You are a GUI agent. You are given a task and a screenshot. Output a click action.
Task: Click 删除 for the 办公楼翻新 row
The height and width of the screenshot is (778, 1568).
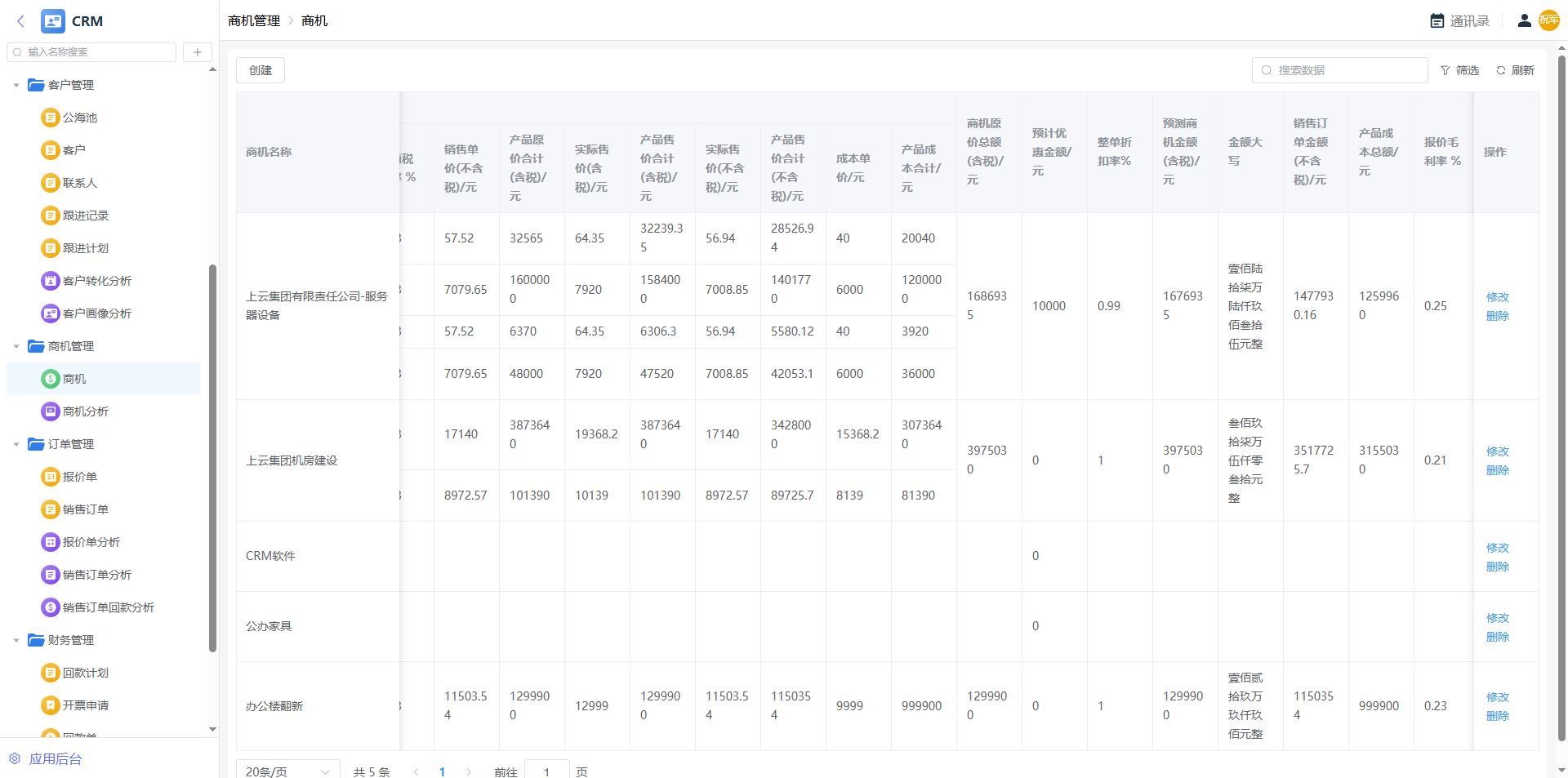point(1497,716)
